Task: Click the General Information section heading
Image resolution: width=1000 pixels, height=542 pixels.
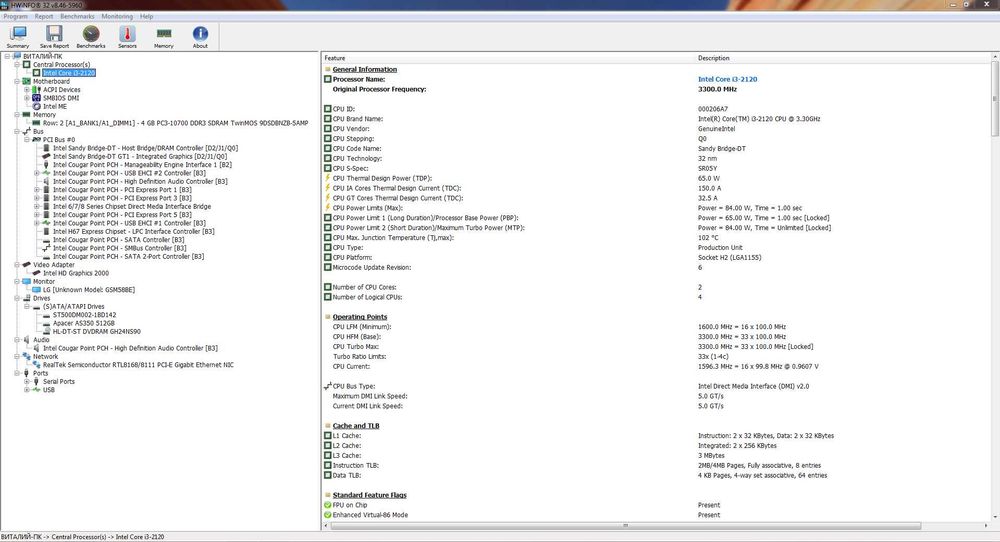Action: (x=365, y=70)
